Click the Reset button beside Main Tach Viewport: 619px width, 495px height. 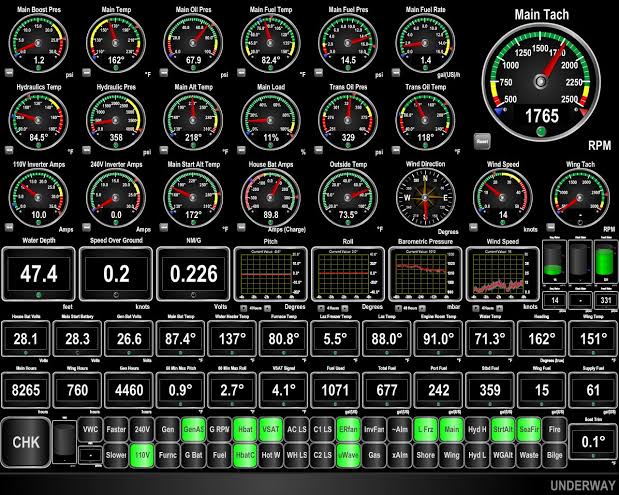[482, 141]
